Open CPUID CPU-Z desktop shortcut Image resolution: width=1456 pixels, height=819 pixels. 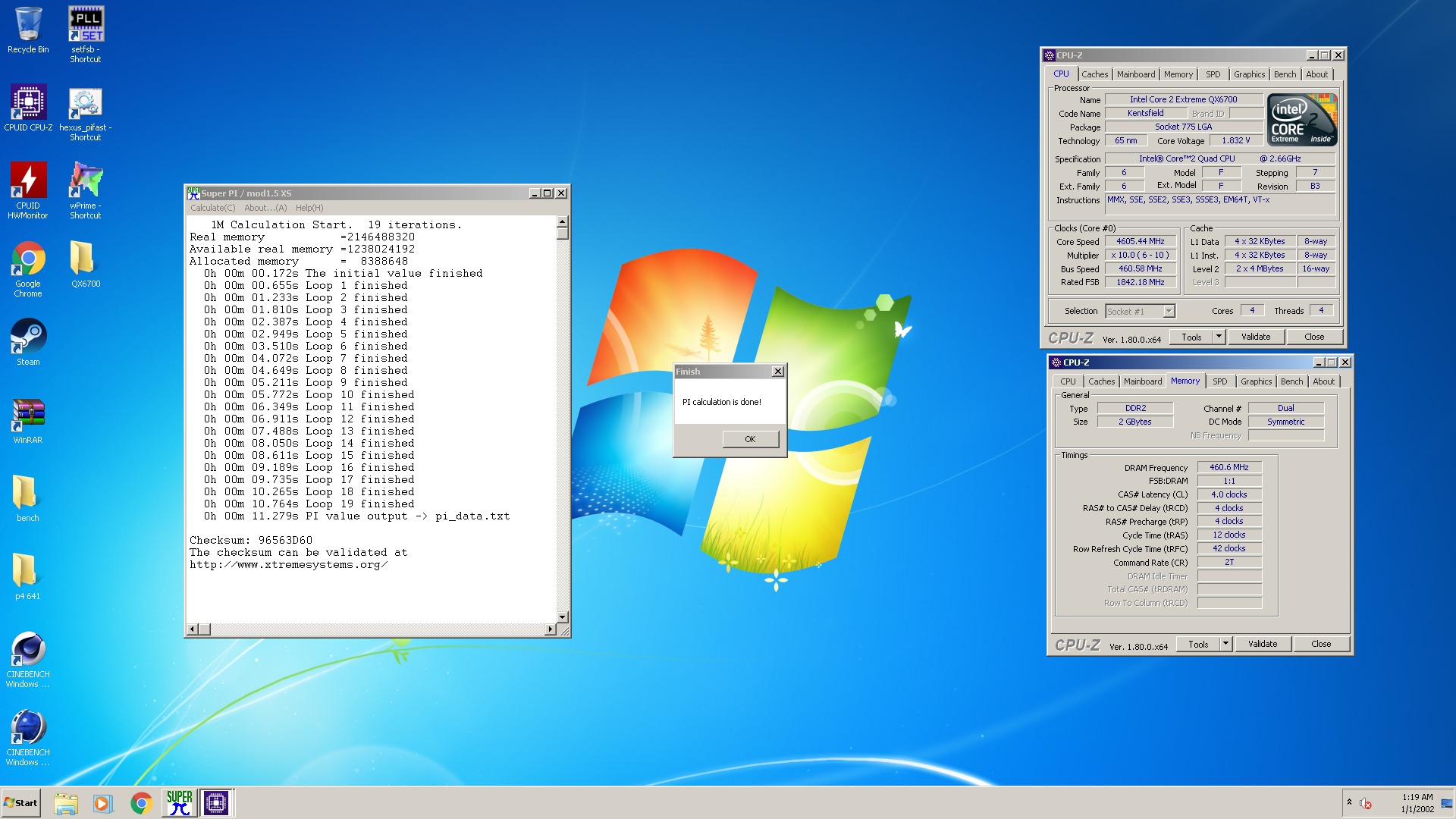[28, 108]
